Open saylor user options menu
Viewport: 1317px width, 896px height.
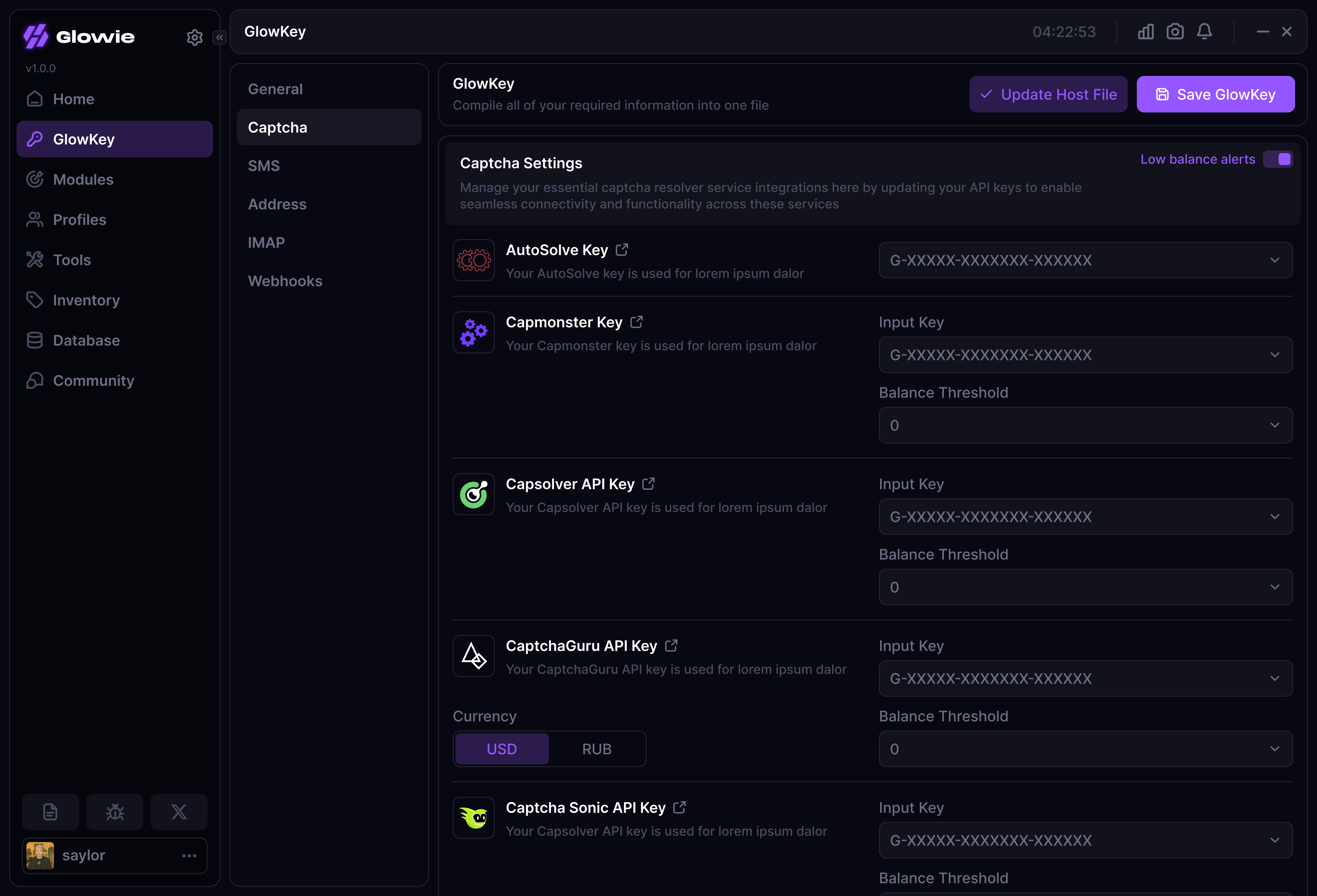[189, 855]
